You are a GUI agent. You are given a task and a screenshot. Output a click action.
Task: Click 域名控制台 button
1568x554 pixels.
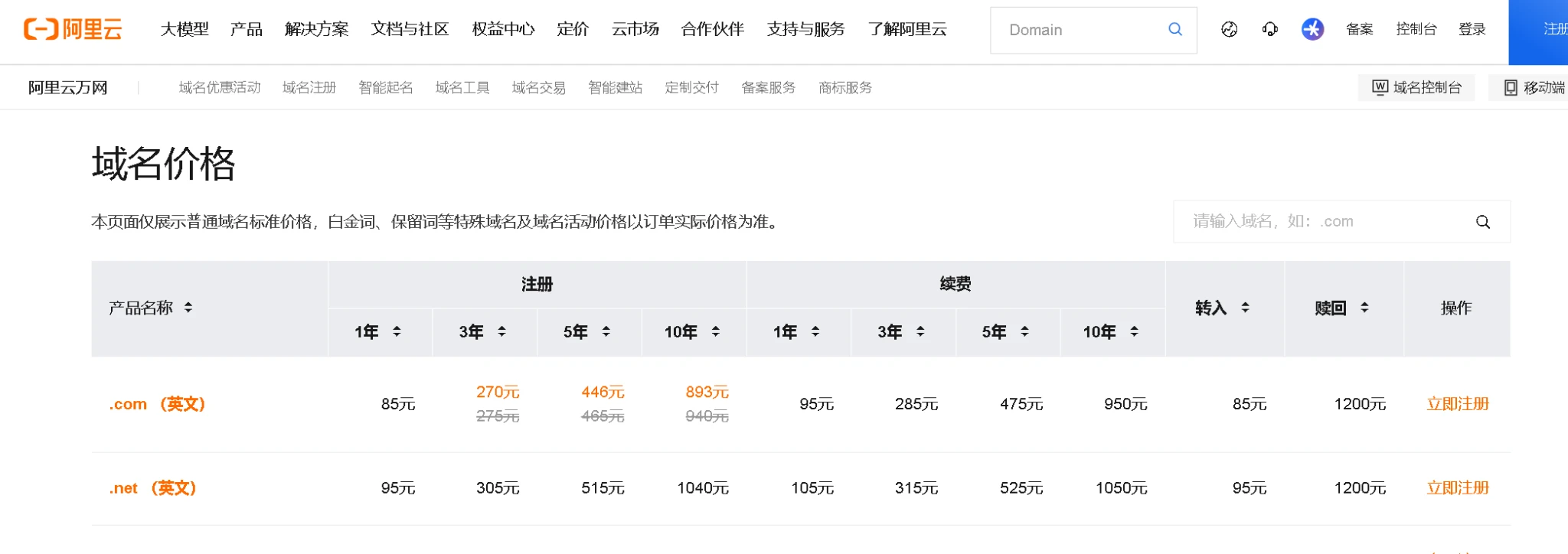point(1416,88)
